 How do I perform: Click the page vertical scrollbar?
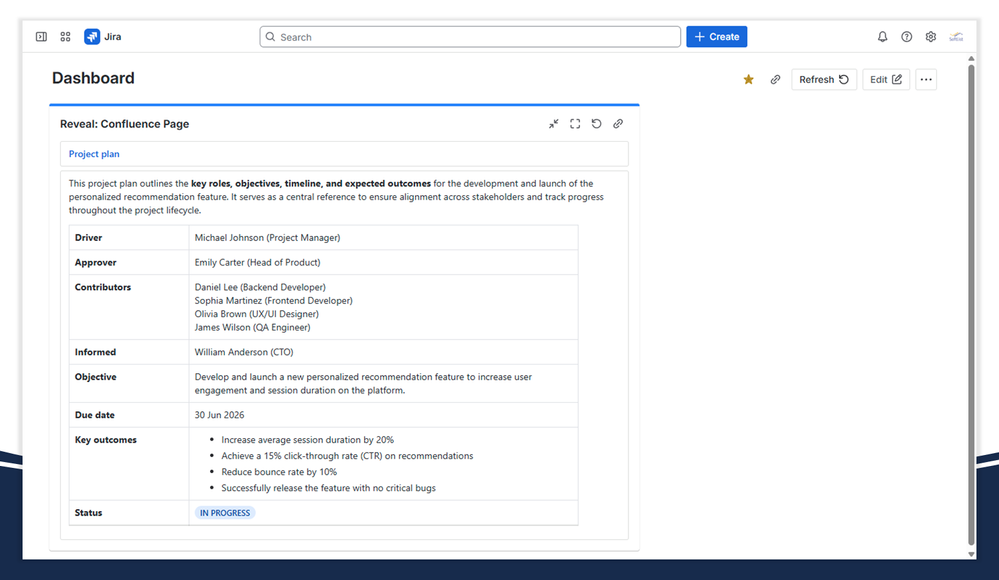(971, 305)
